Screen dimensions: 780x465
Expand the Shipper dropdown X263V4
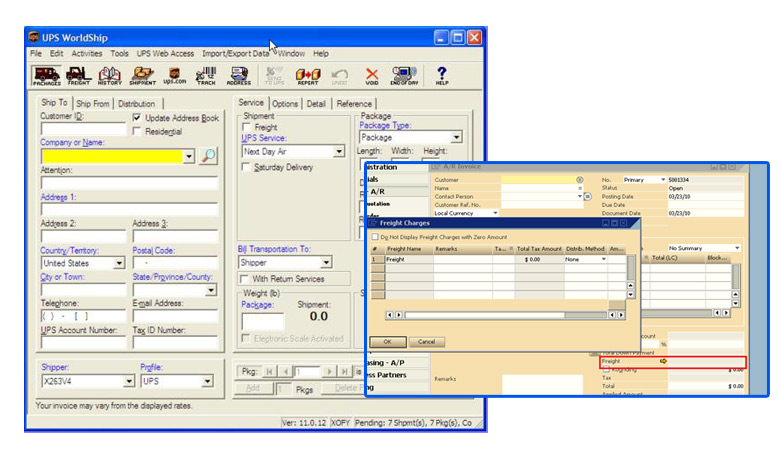pos(129,381)
